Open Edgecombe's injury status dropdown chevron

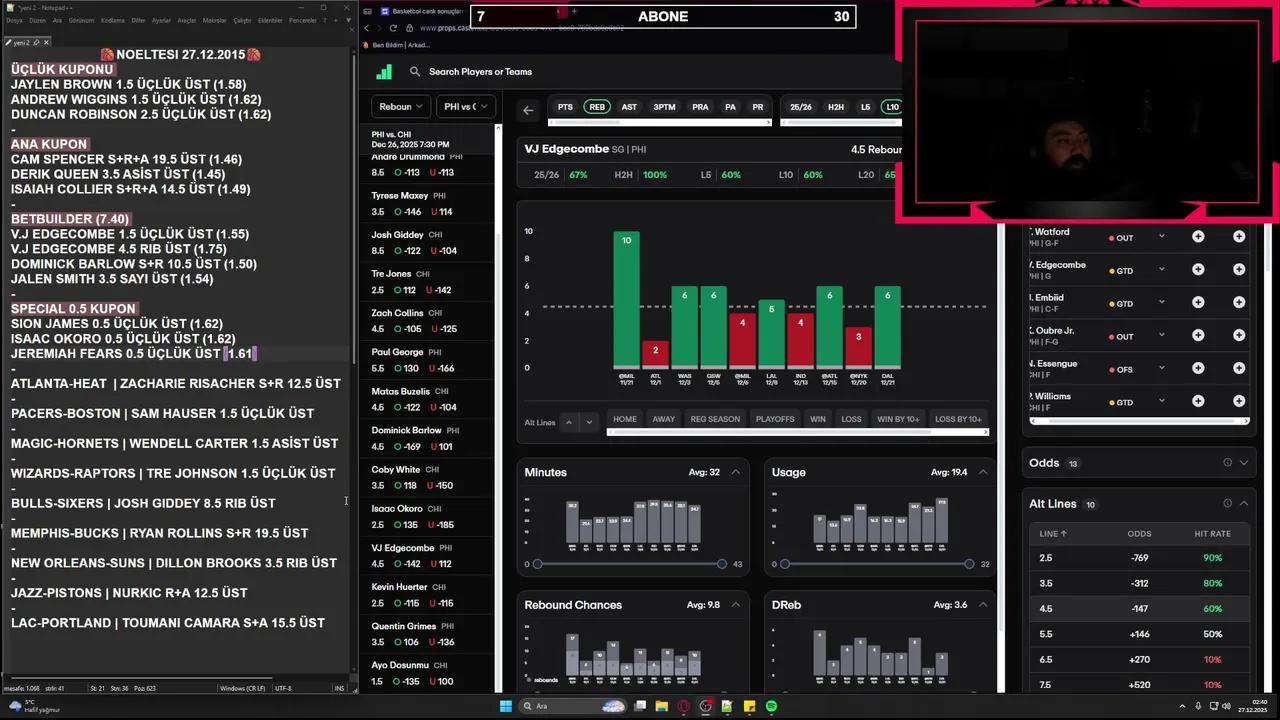point(1162,270)
